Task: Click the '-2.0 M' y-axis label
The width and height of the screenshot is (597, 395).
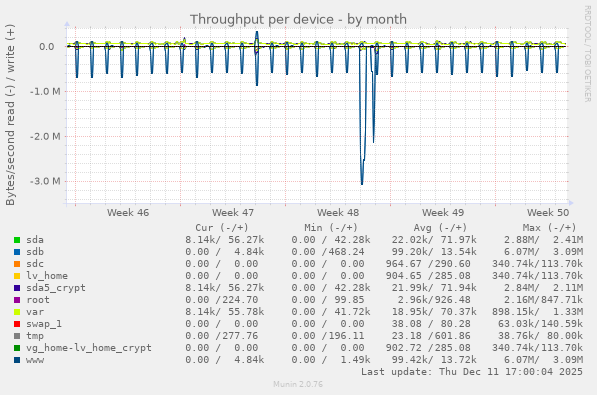Action: 45,136
